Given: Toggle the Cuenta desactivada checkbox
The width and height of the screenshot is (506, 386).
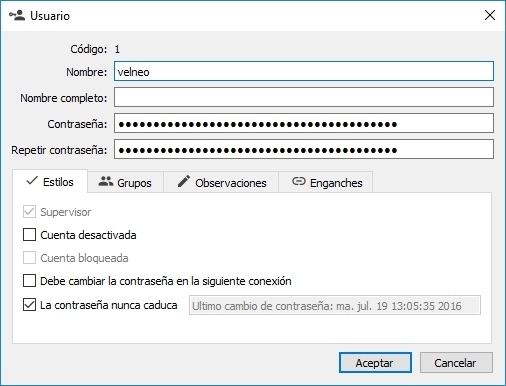Looking at the screenshot, I should pos(29,235).
